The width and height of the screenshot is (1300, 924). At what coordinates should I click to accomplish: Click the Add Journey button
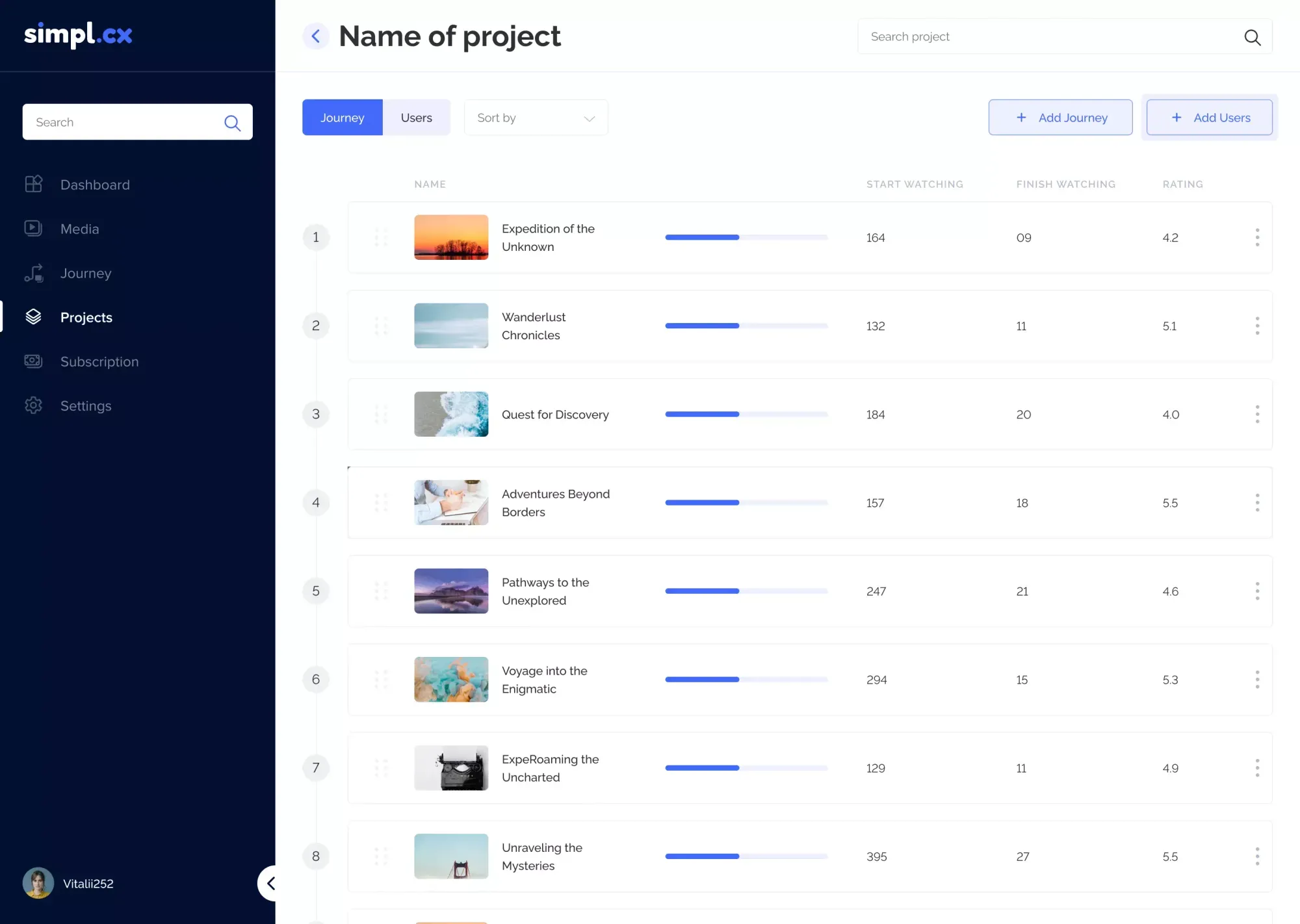pyautogui.click(x=1060, y=118)
